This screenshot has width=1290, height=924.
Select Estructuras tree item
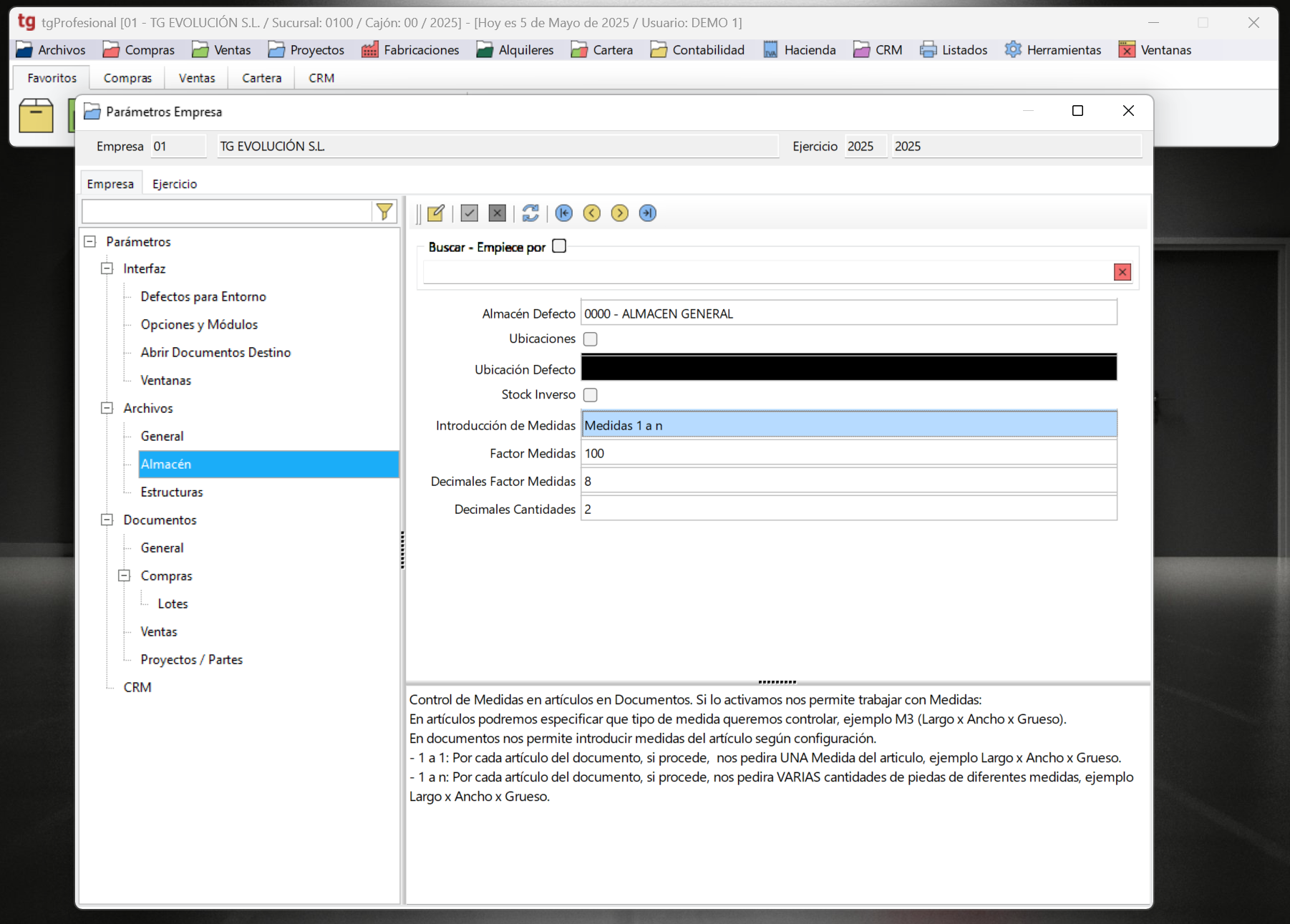click(172, 492)
